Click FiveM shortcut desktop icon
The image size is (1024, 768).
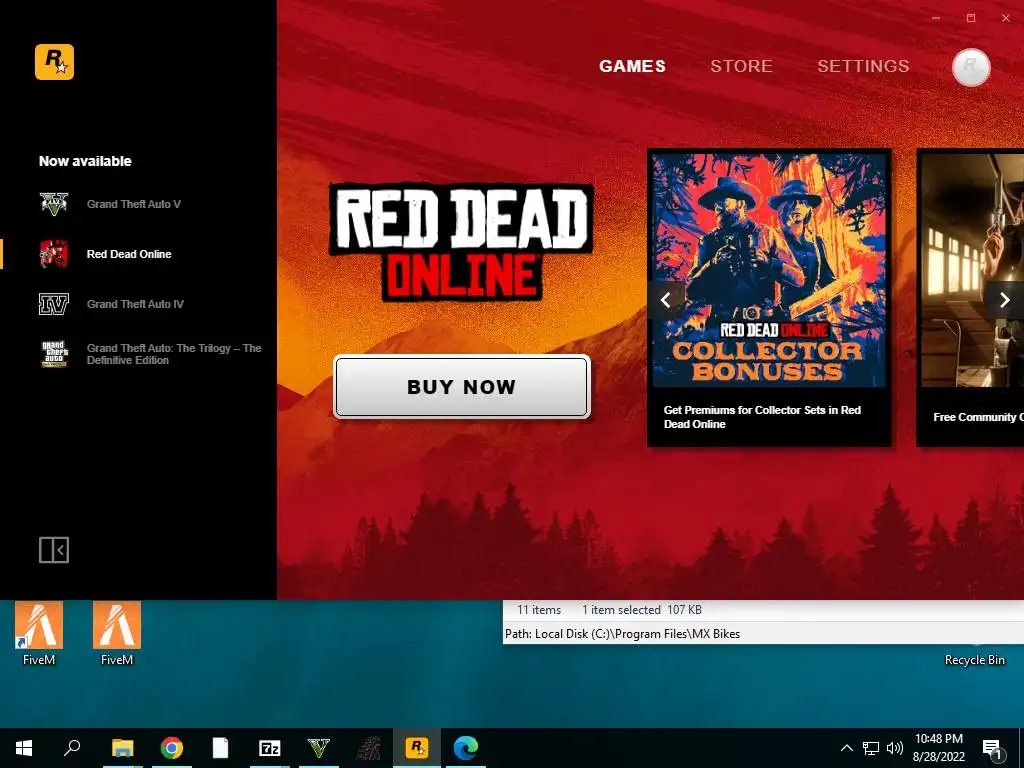coord(39,633)
